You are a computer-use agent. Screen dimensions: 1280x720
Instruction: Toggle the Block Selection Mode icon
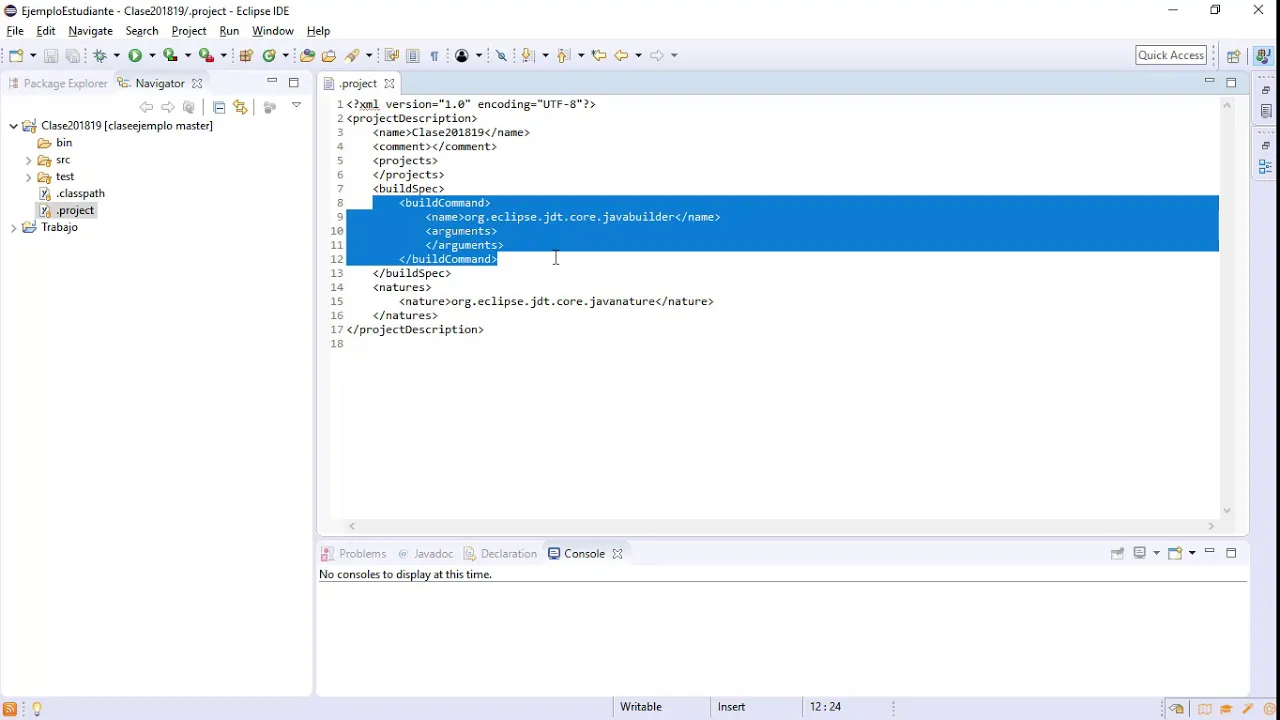coord(412,56)
